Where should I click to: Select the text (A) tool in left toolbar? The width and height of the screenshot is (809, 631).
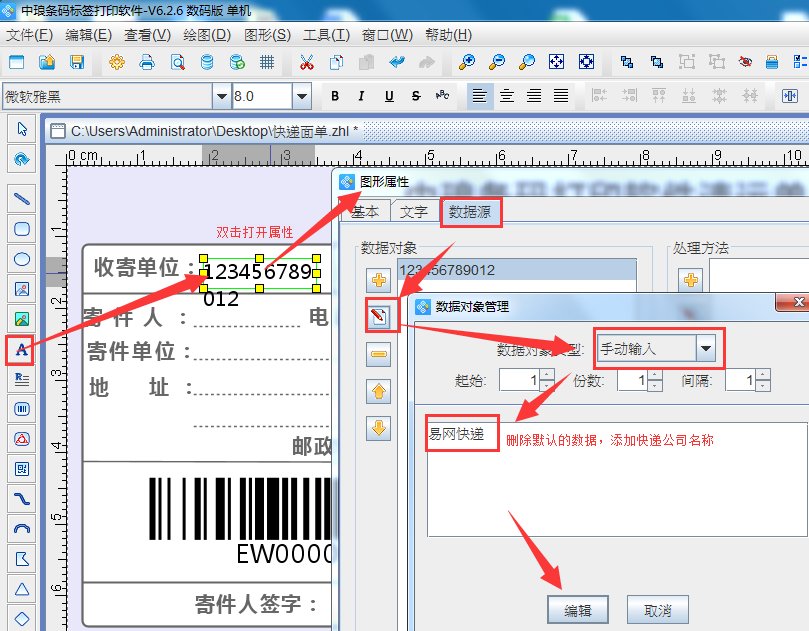coord(21,350)
